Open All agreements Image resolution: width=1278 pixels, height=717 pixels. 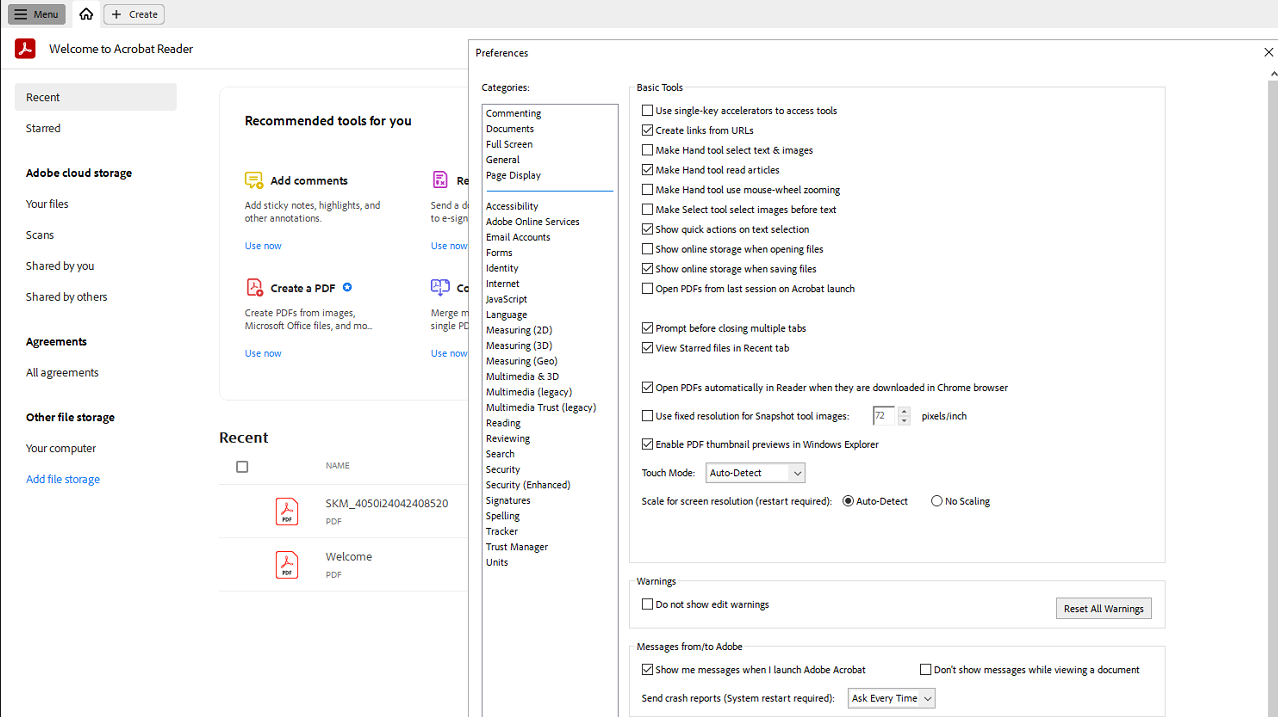(x=62, y=372)
